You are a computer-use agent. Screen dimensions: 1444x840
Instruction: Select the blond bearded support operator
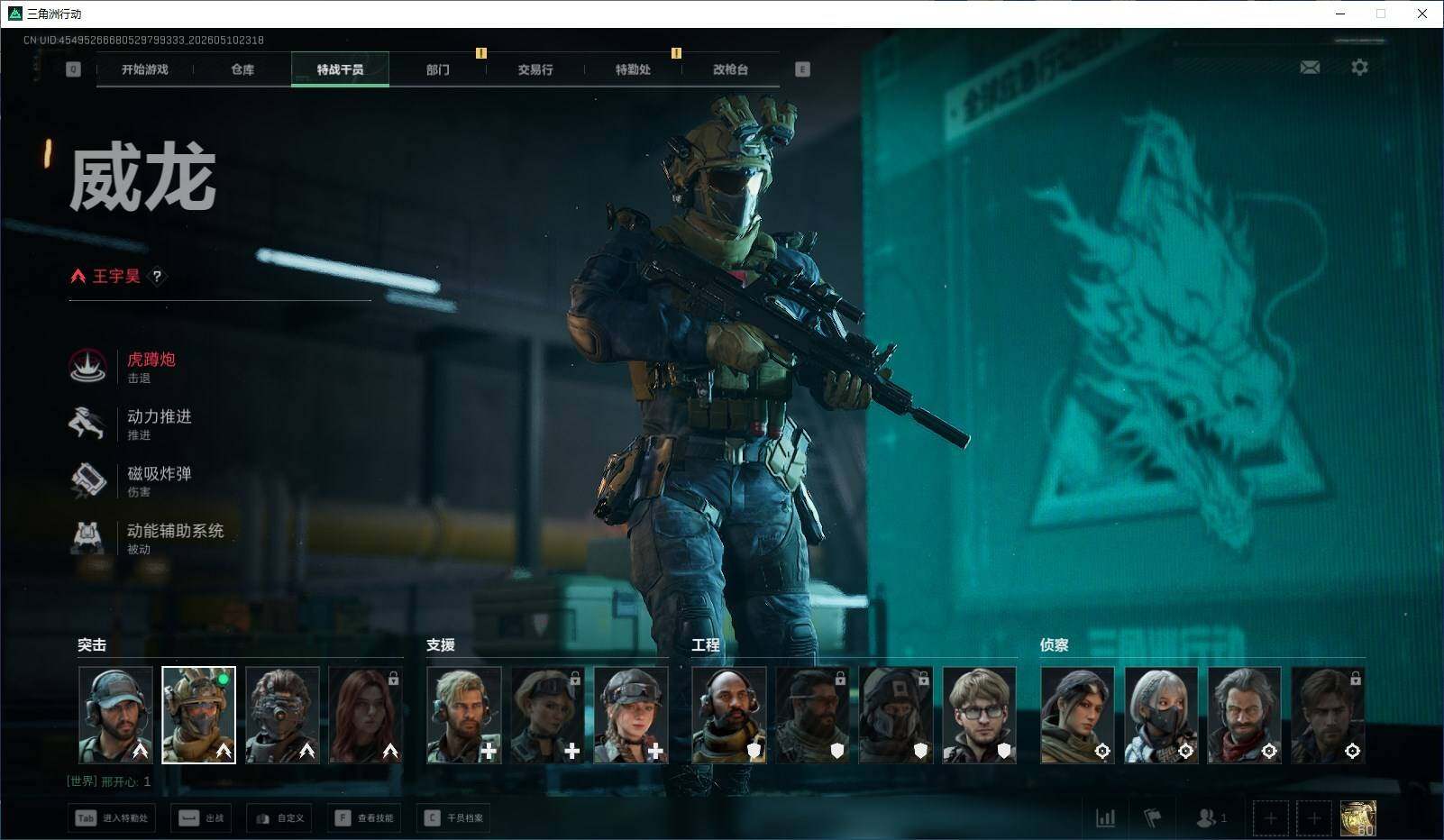coord(464,715)
